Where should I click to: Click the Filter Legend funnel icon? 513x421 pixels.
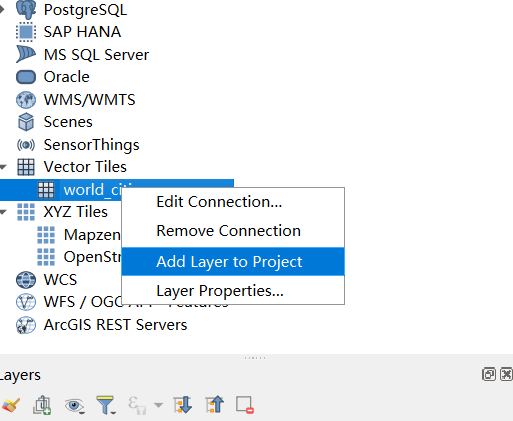point(106,405)
